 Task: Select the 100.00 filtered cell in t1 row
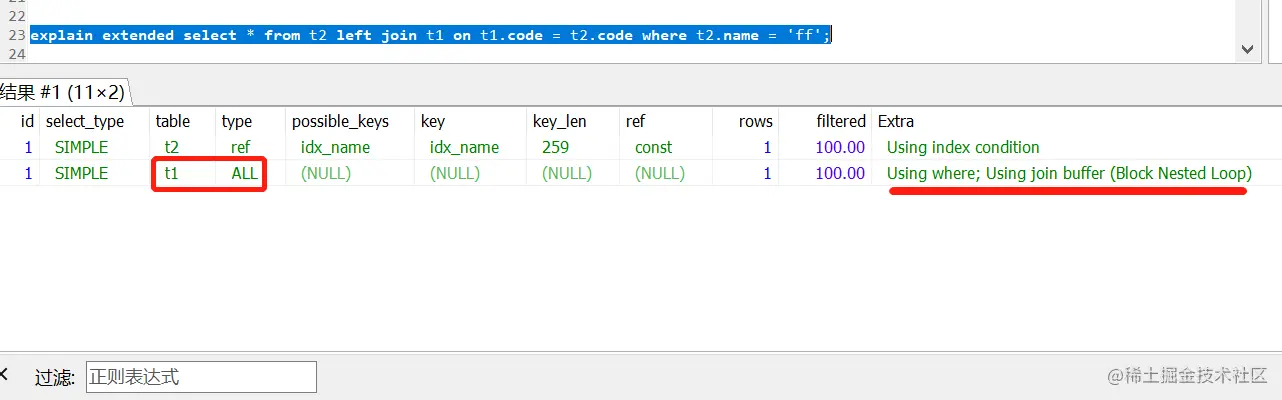click(x=840, y=173)
